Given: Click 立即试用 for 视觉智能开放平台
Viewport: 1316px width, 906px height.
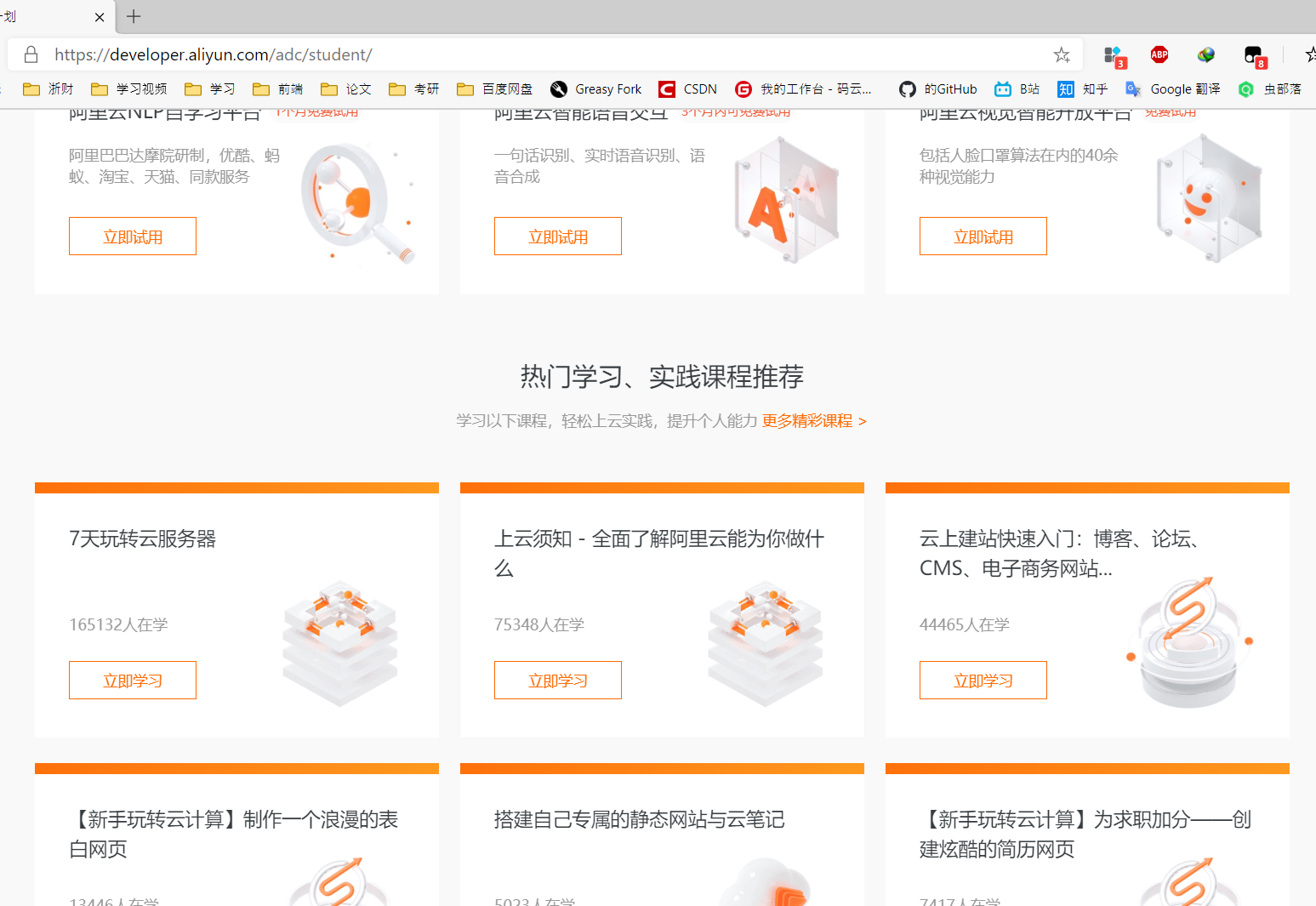Looking at the screenshot, I should pyautogui.click(x=983, y=236).
